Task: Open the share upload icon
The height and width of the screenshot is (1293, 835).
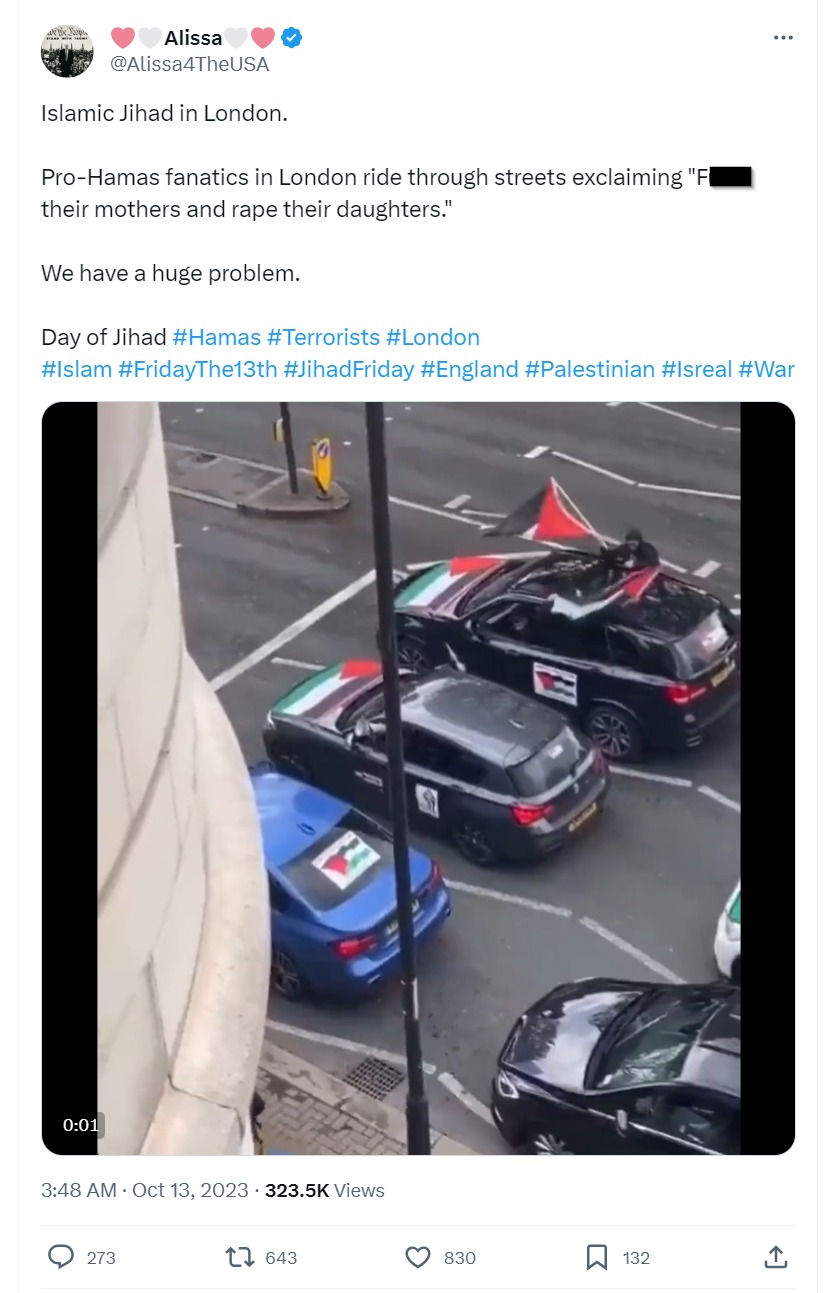Action: (775, 1257)
